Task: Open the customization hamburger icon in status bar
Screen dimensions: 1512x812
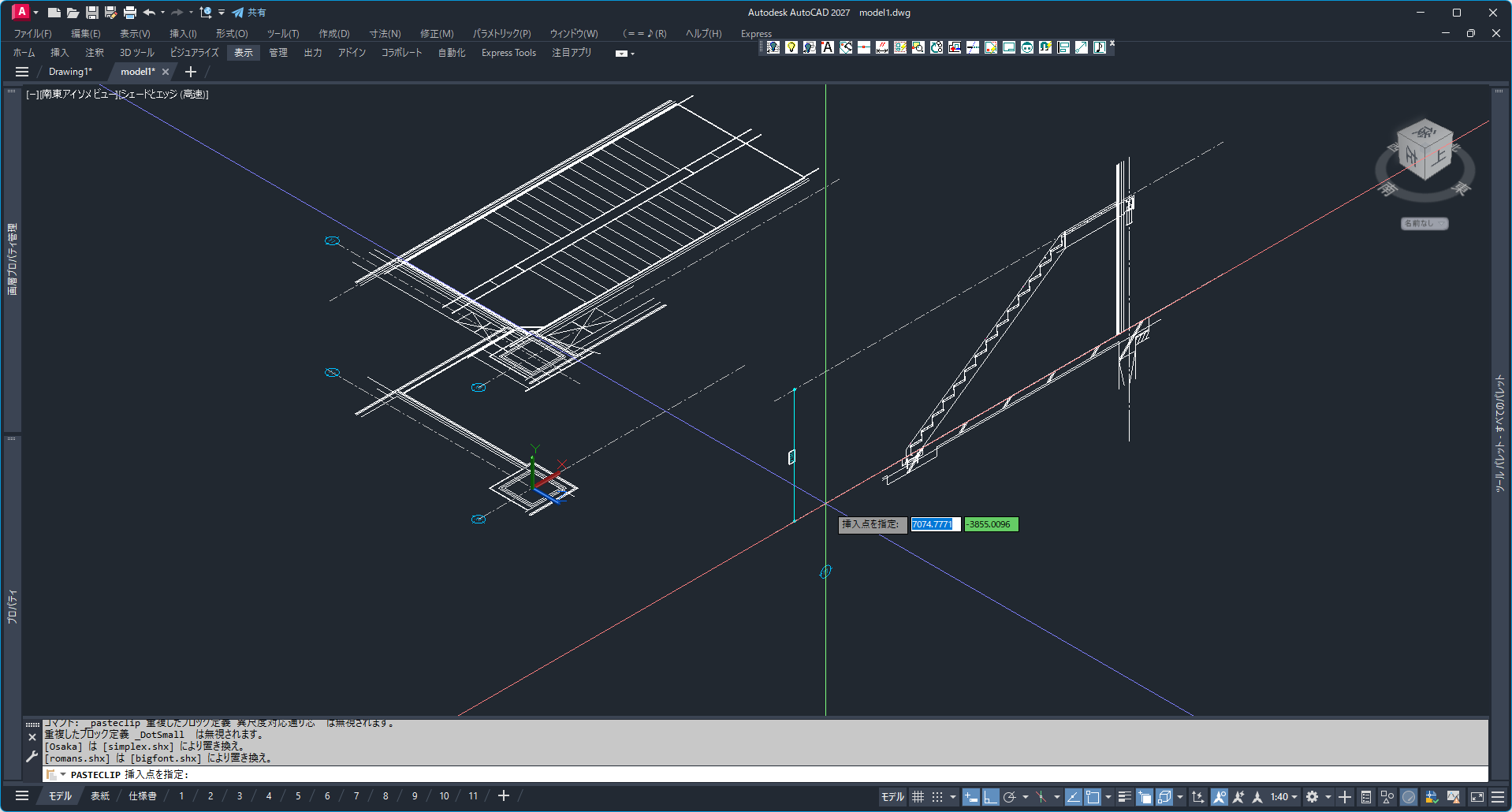Action: point(1498,797)
